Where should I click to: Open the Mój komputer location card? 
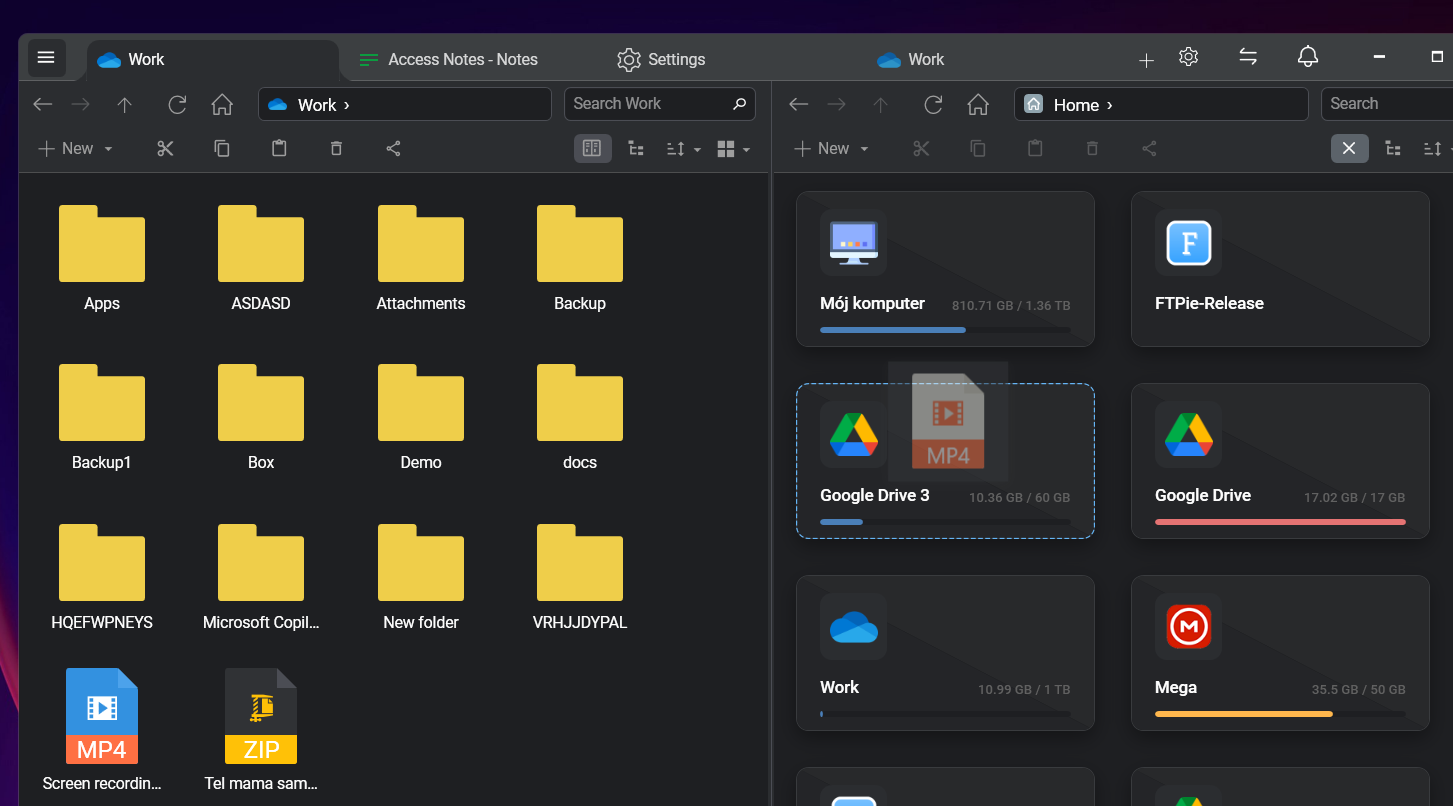click(x=945, y=269)
